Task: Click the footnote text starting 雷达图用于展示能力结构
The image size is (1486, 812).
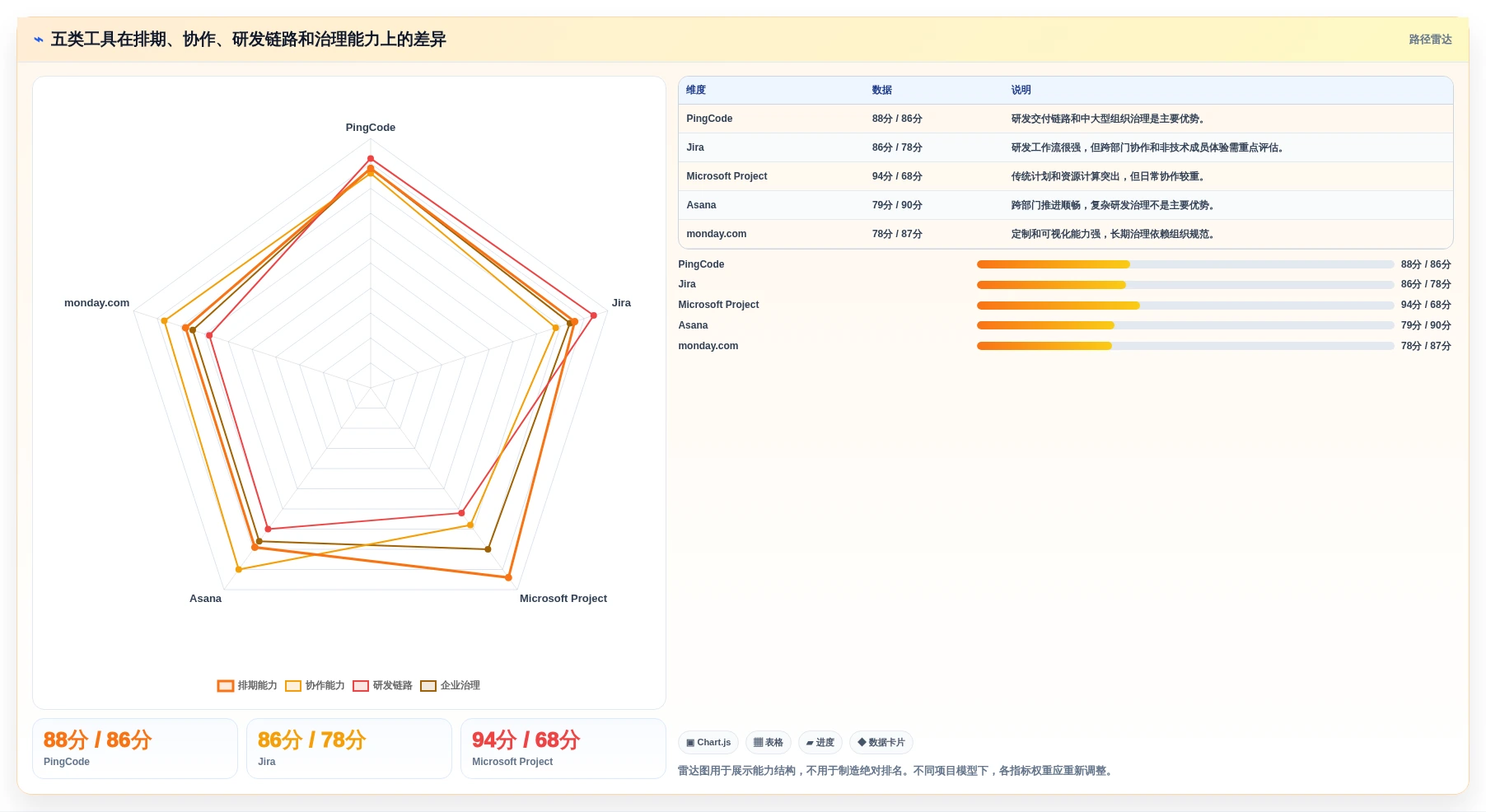Action: pos(897,771)
